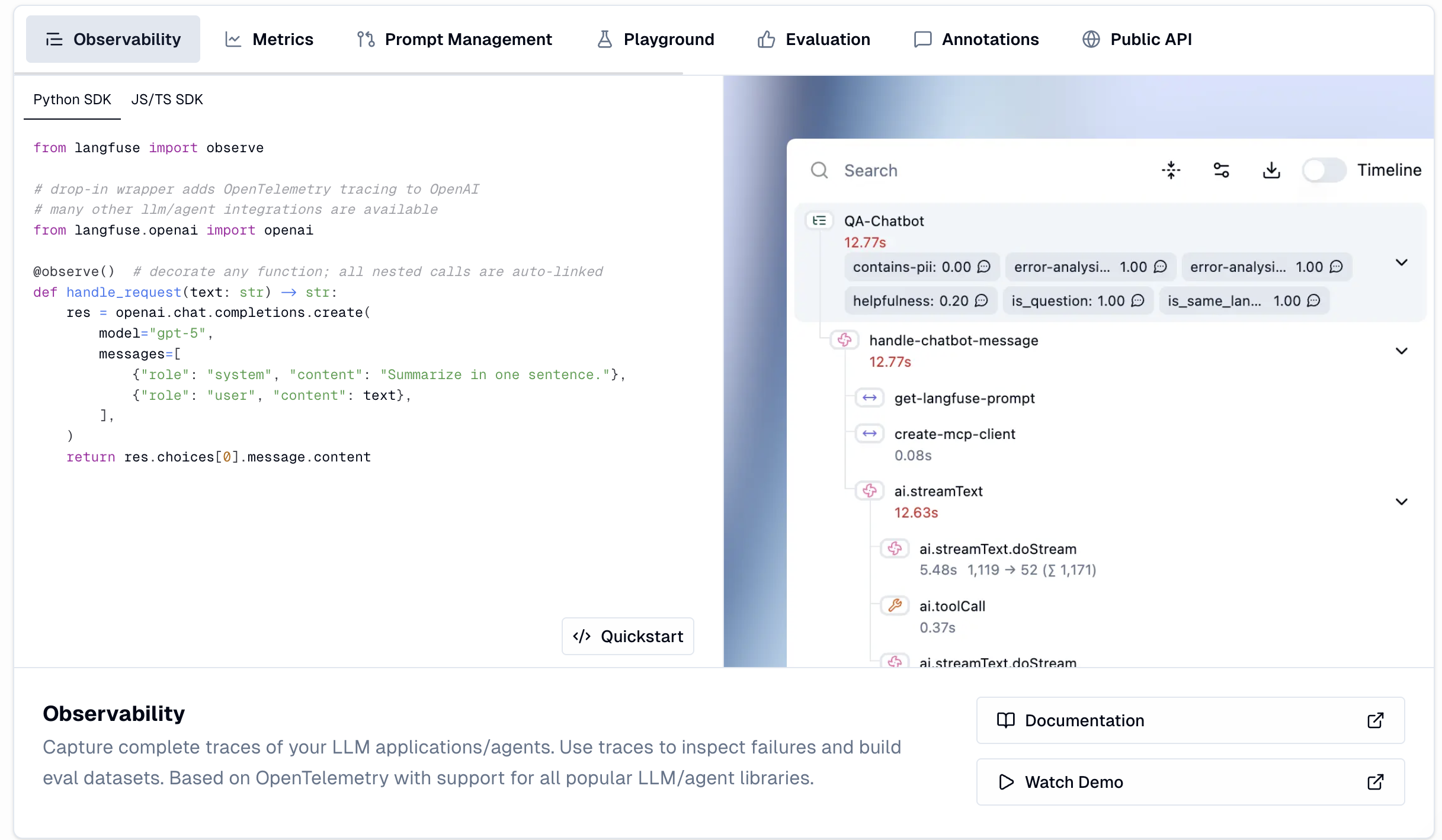Switch to the JS/TS SDK tab
The image size is (1442, 840).
167,100
